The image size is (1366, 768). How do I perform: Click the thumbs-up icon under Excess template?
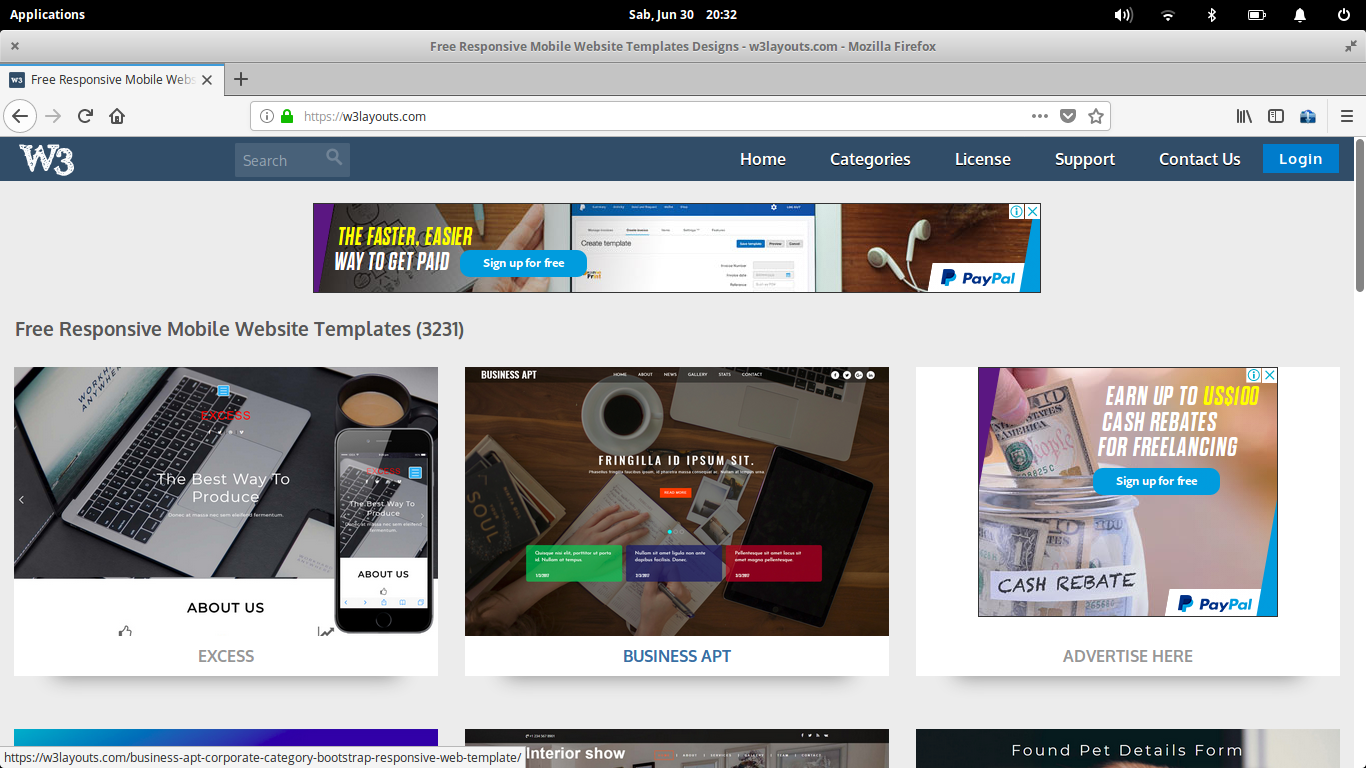(x=125, y=631)
